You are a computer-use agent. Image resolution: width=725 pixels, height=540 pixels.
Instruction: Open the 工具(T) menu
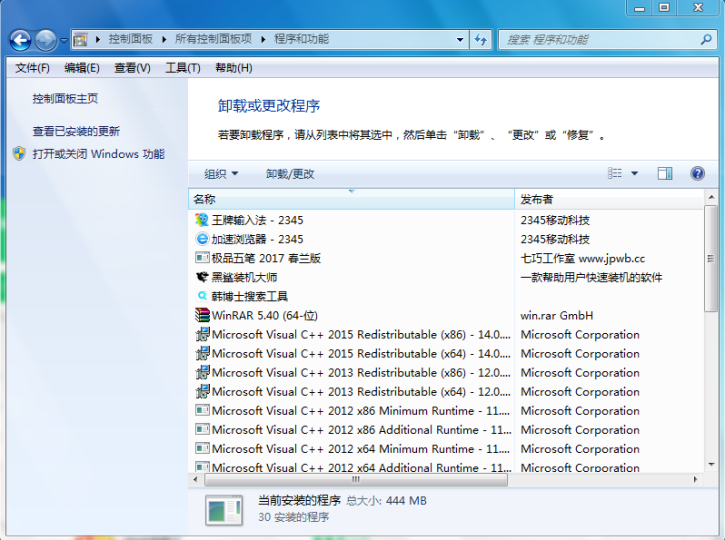pyautogui.click(x=182, y=68)
